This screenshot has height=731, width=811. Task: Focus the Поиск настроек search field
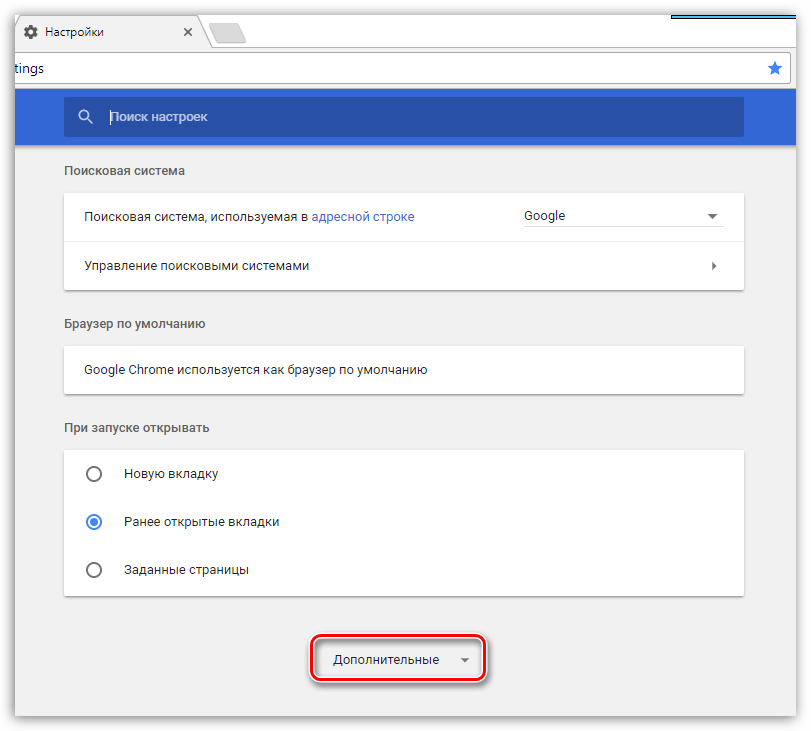[403, 117]
